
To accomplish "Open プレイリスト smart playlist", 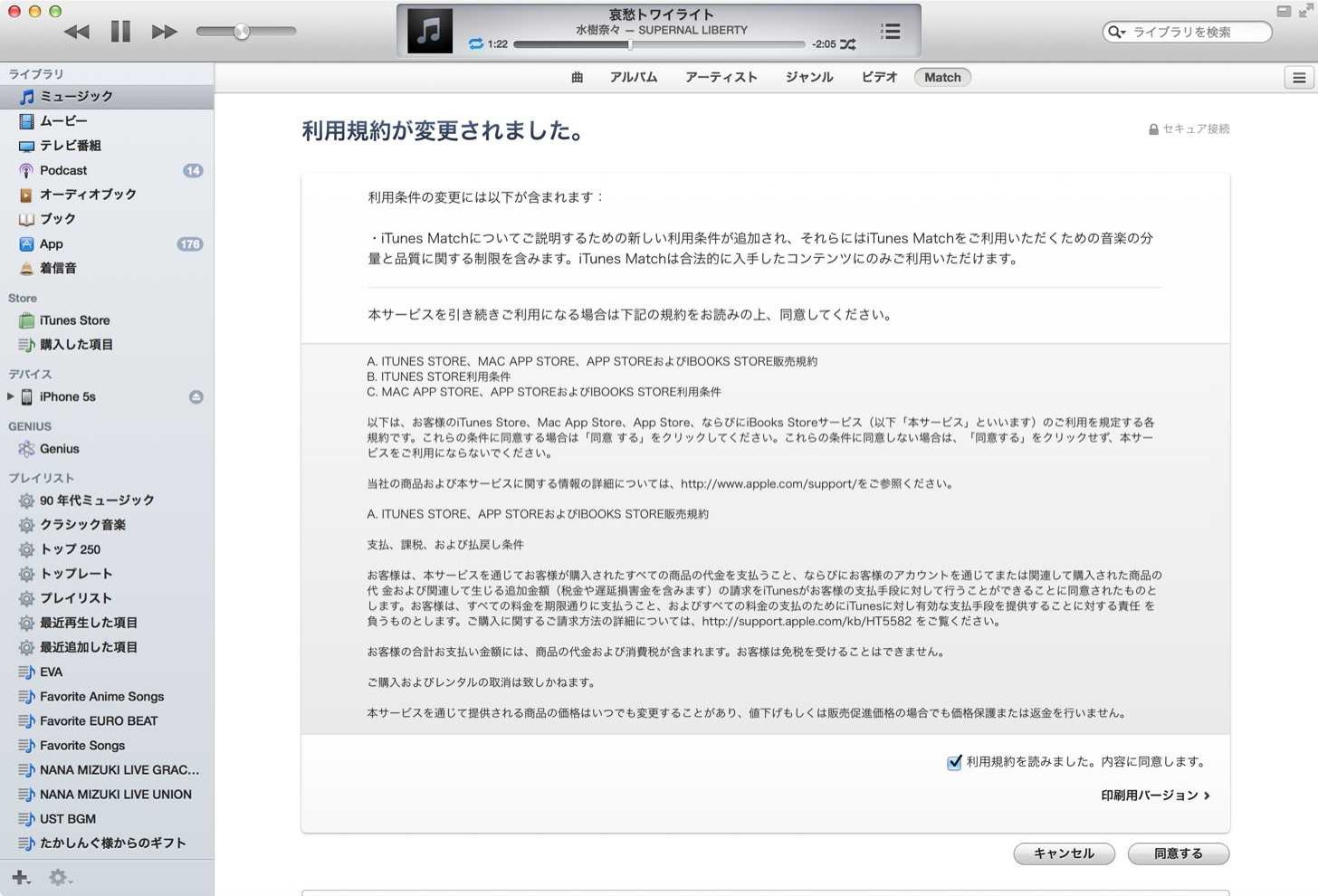I will click(107, 598).
